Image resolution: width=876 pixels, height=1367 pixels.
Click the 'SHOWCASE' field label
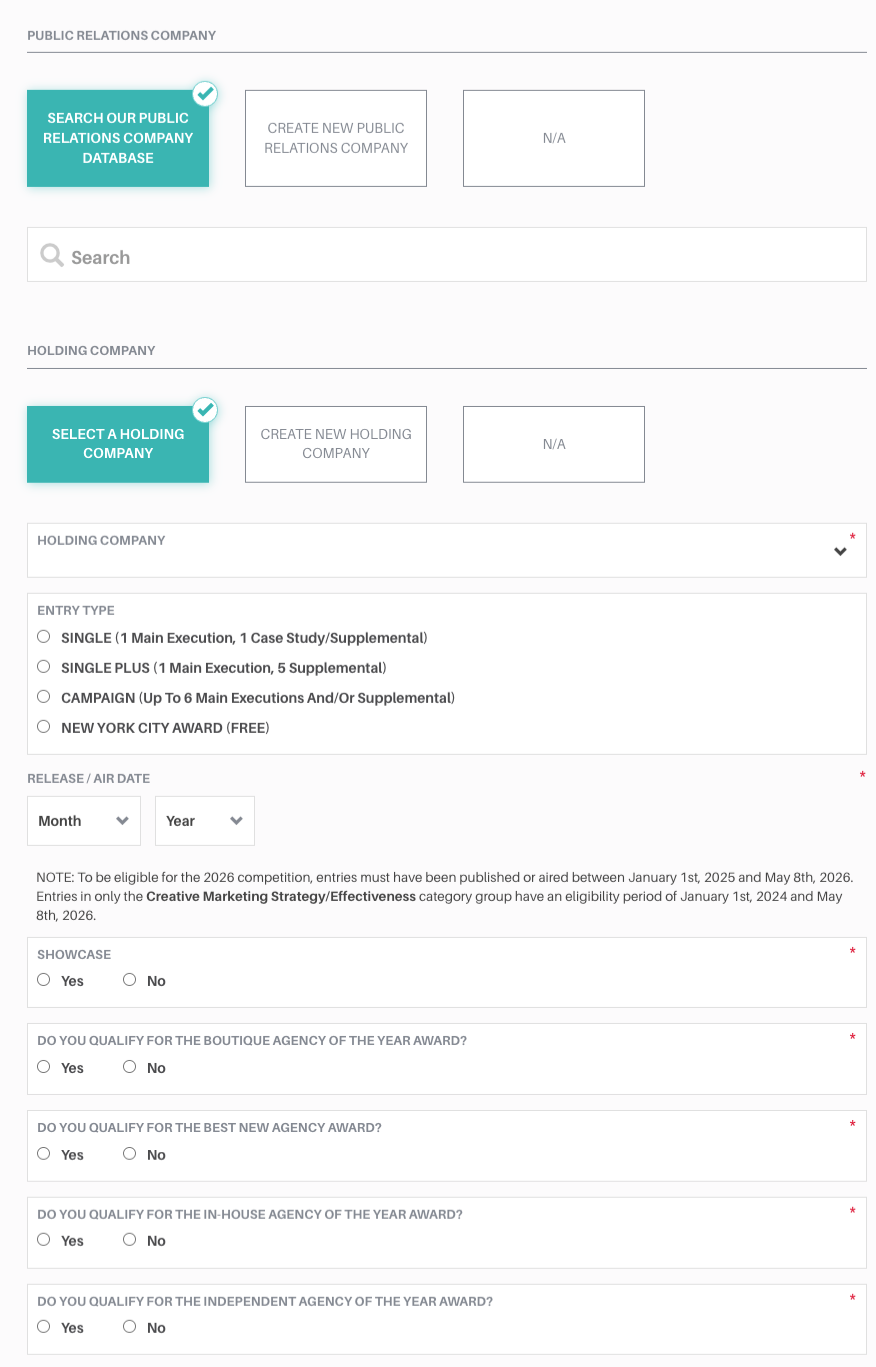point(74,954)
